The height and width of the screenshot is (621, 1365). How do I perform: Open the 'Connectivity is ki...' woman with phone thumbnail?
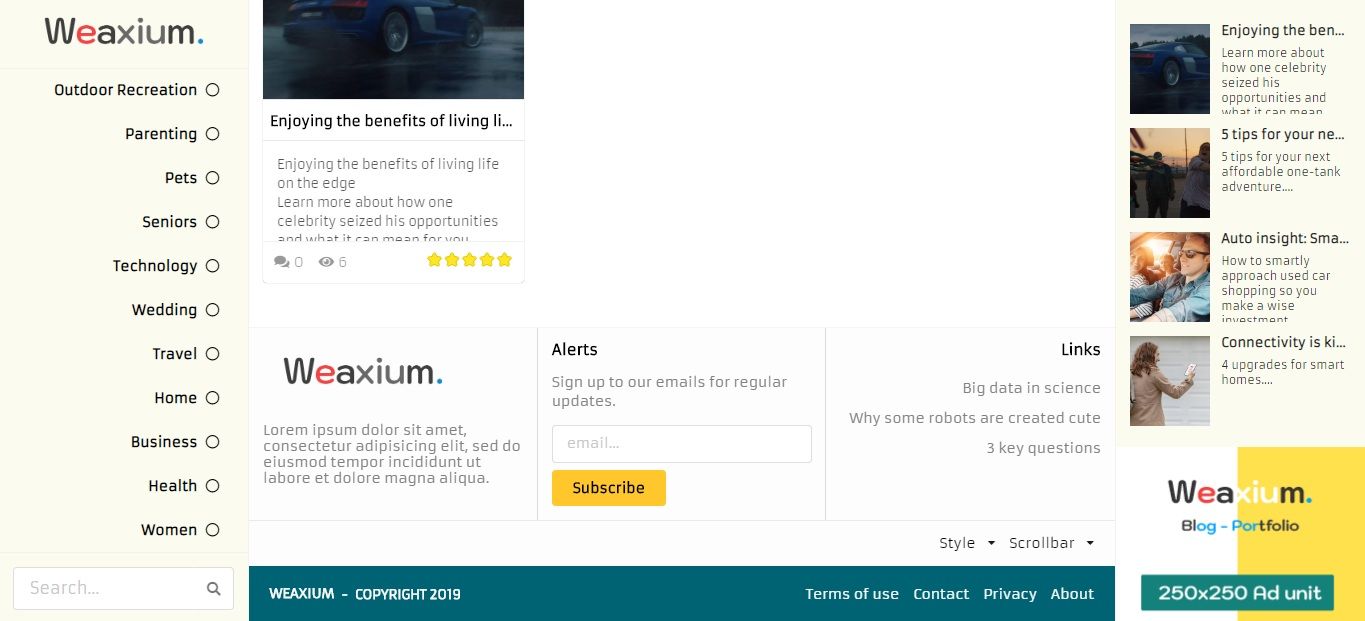(1169, 381)
